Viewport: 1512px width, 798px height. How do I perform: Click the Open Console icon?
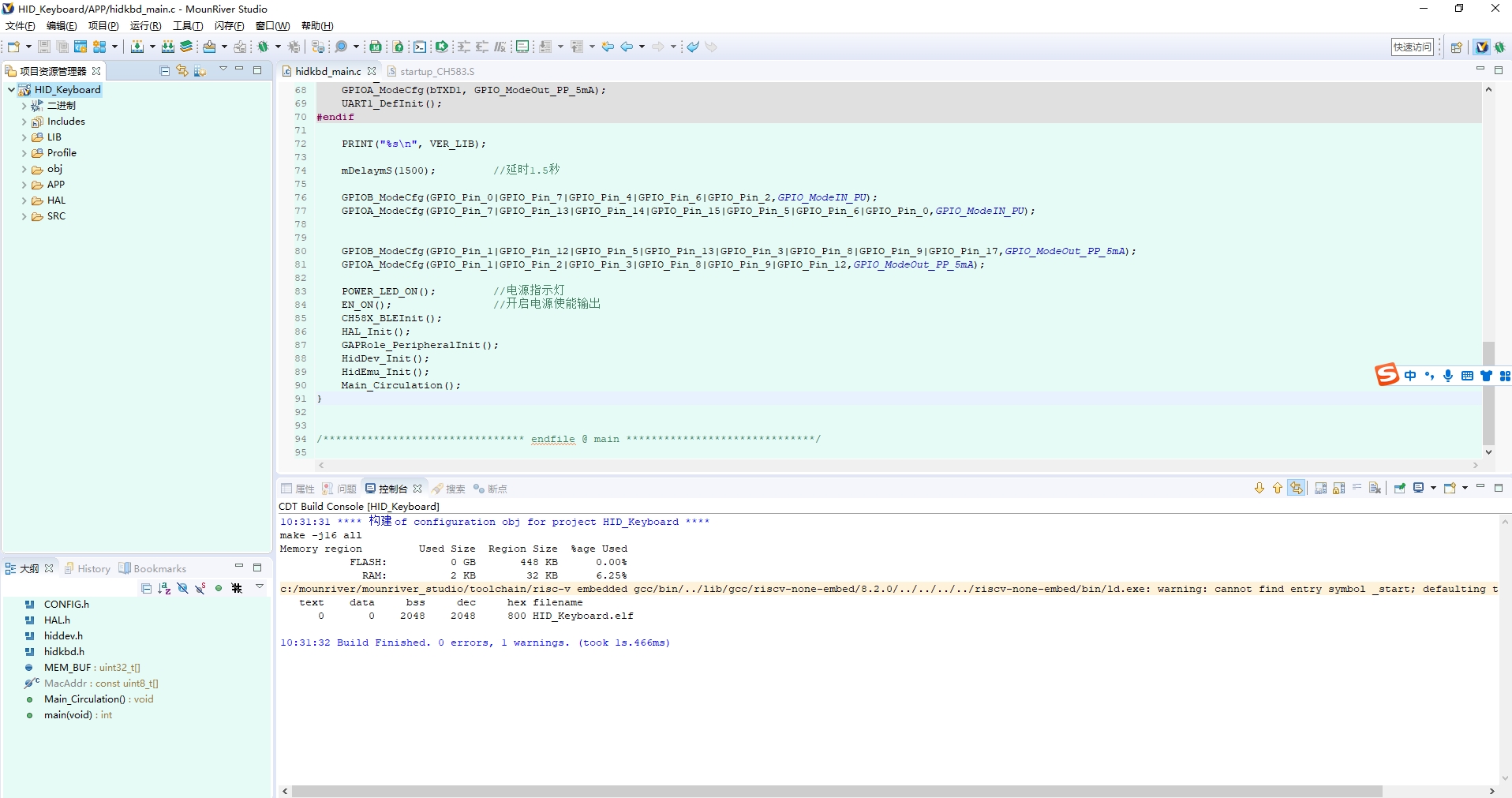point(1450,488)
